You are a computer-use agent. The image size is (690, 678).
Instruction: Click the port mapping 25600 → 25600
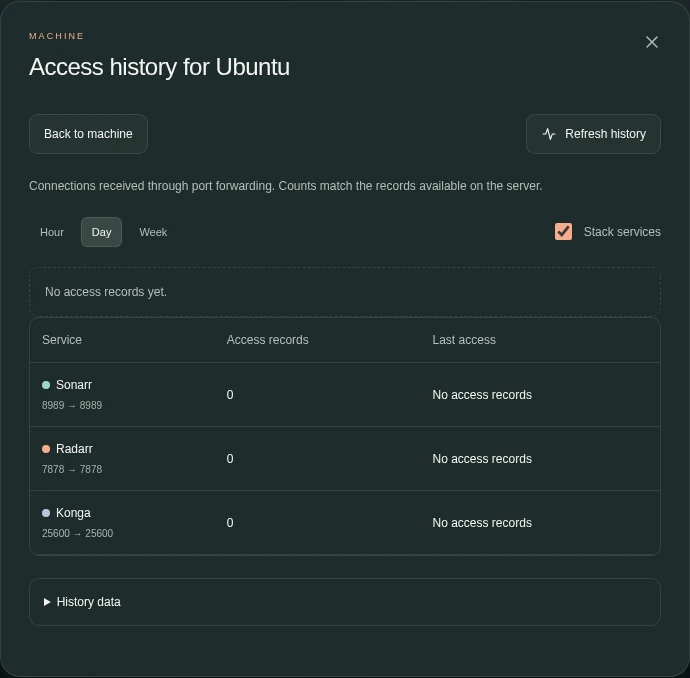click(77, 533)
